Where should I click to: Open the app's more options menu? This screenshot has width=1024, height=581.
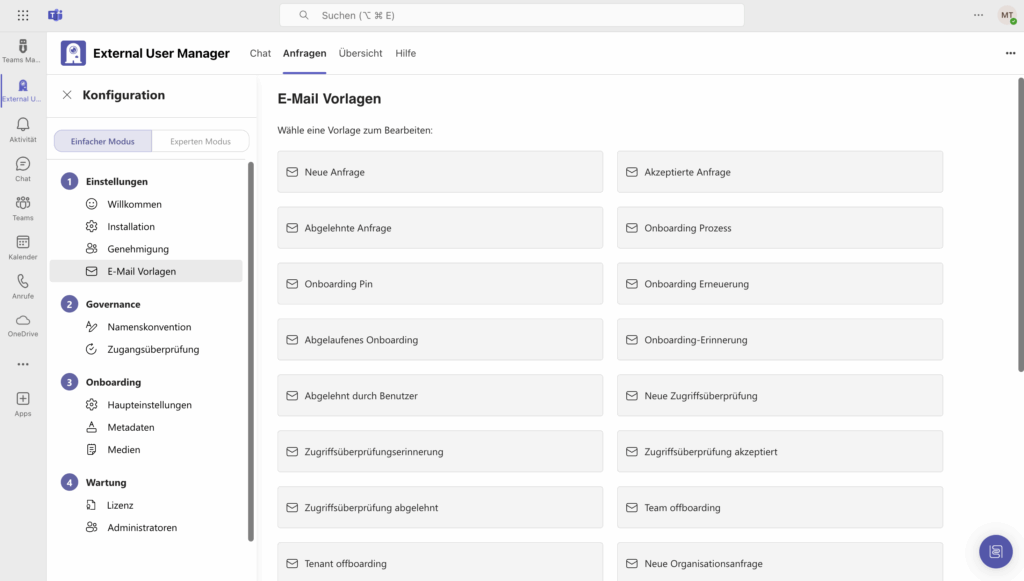[1010, 54]
